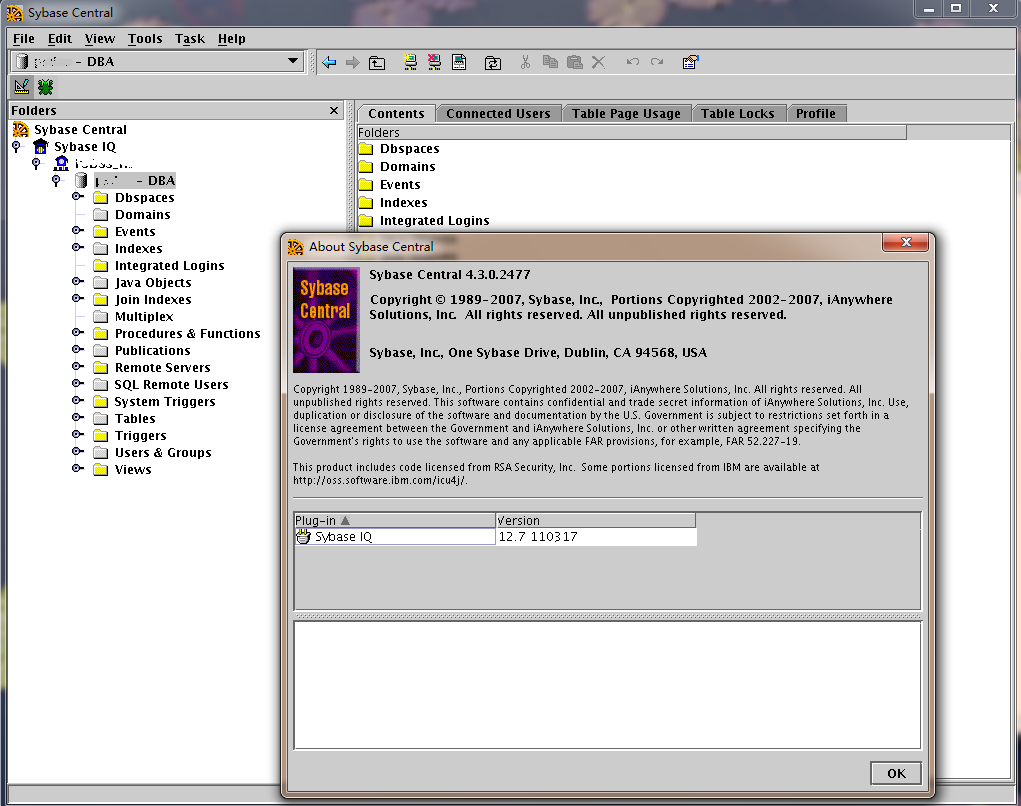Image resolution: width=1021 pixels, height=806 pixels.
Task: Click the Redo toolbar icon
Action: (657, 62)
